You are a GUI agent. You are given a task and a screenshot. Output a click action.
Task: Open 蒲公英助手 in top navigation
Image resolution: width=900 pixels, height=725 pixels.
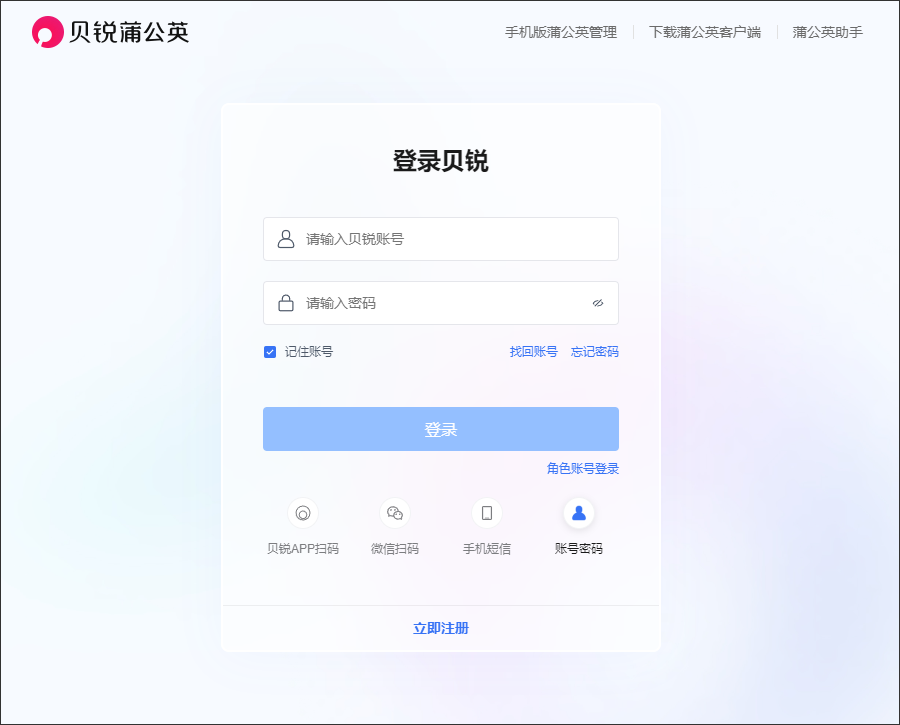pos(828,32)
